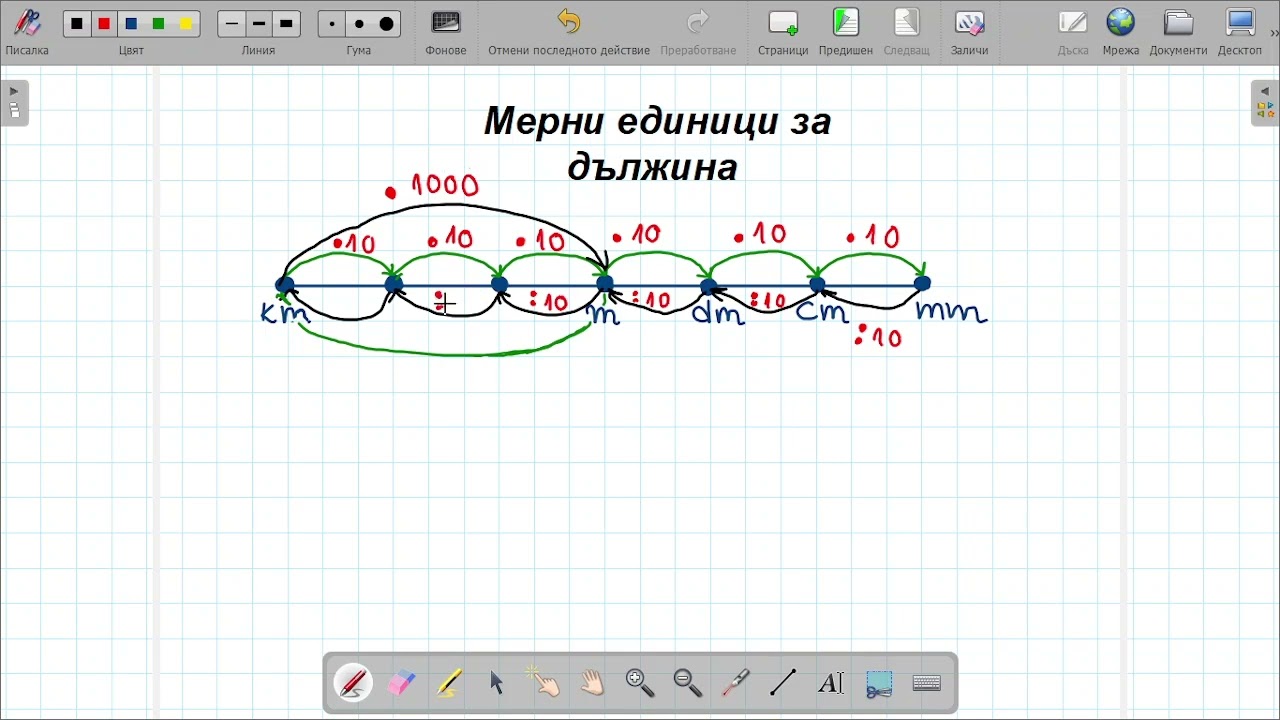This screenshot has width=1280, height=720.
Task: Undo last action with Отмени последното действие
Action: (569, 32)
